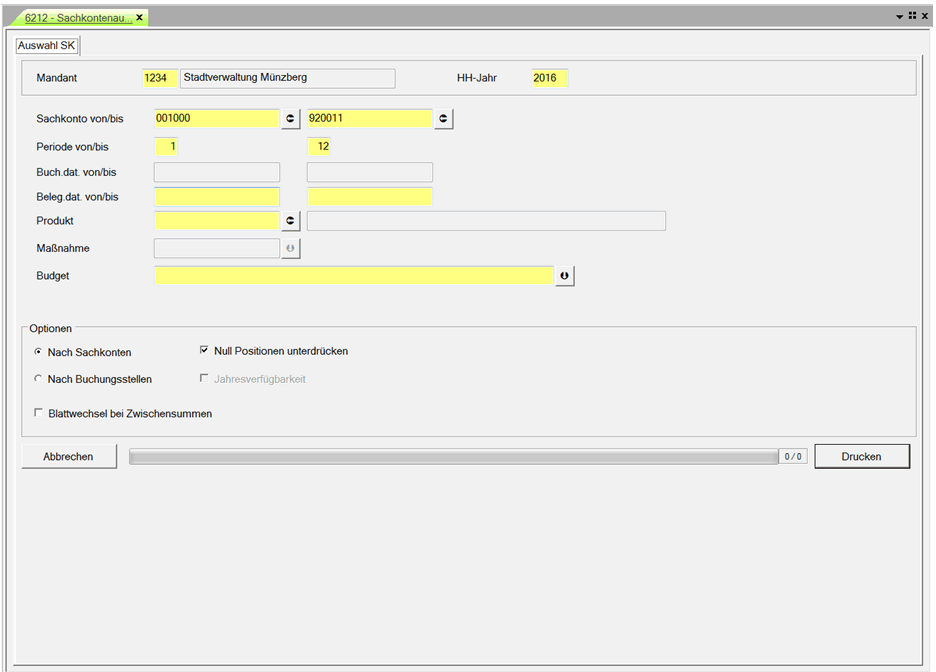Close the 6212 Sachkontenau tab with x
The image size is (936, 672).
[140, 18]
